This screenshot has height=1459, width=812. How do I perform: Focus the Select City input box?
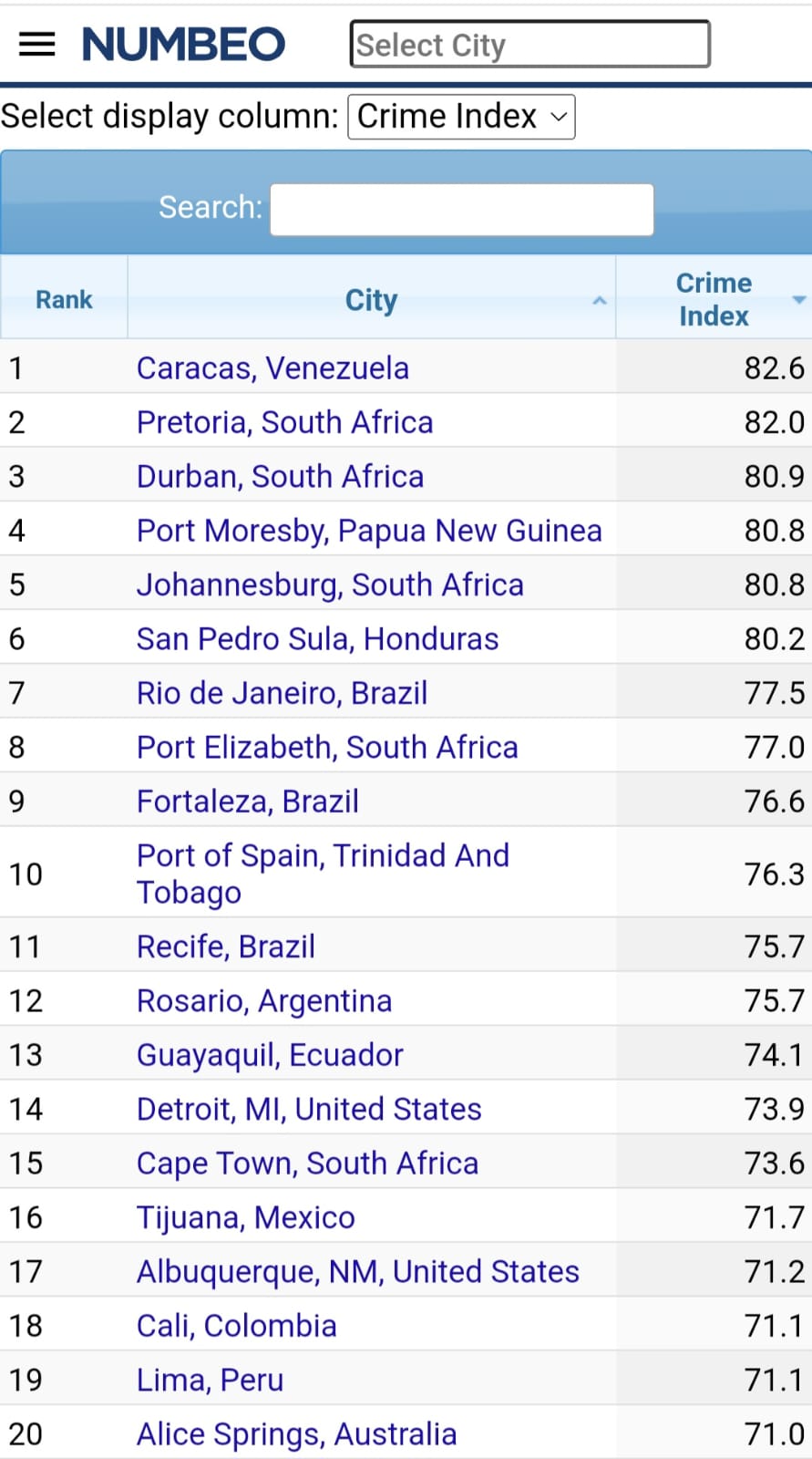[529, 45]
